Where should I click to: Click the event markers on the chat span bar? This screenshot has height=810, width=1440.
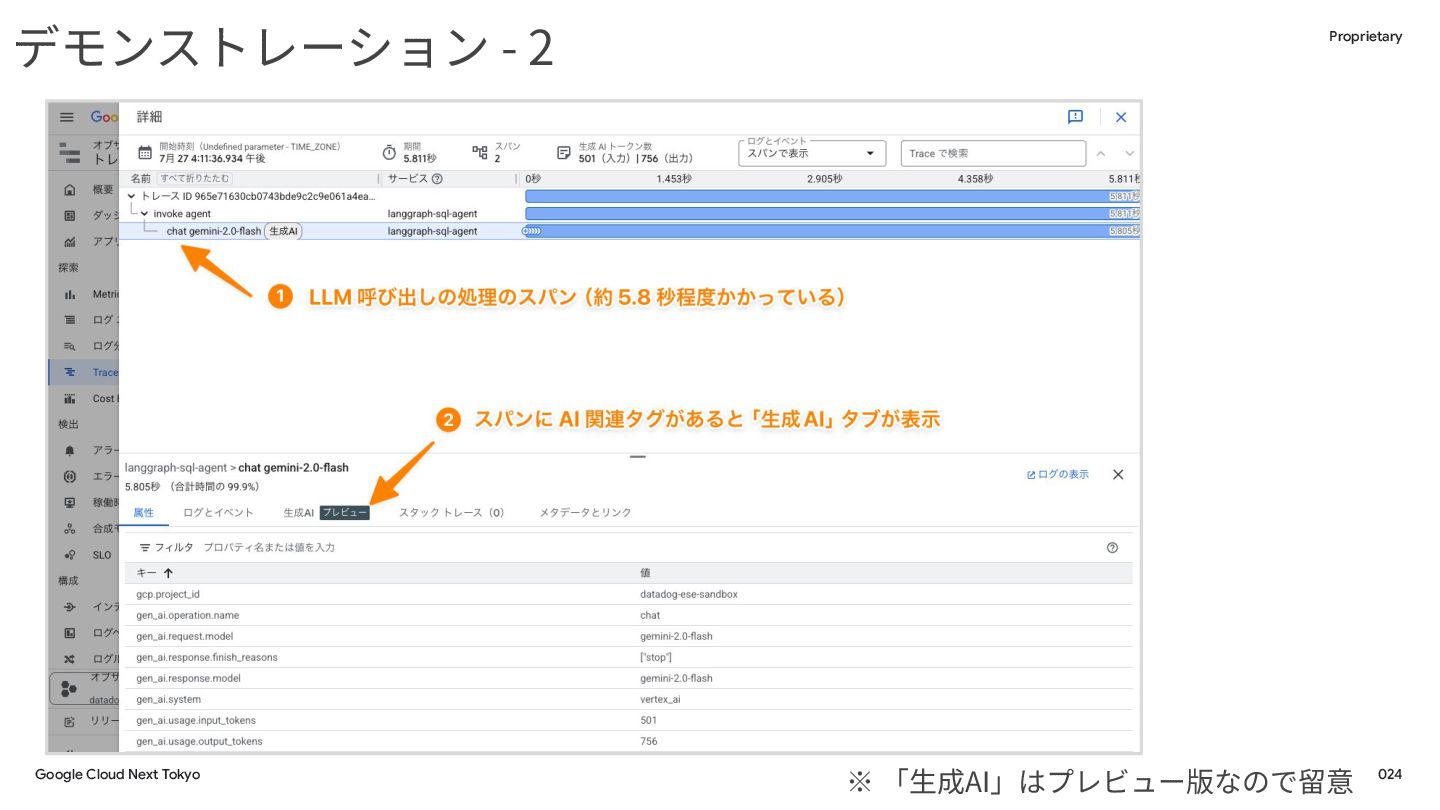[531, 231]
